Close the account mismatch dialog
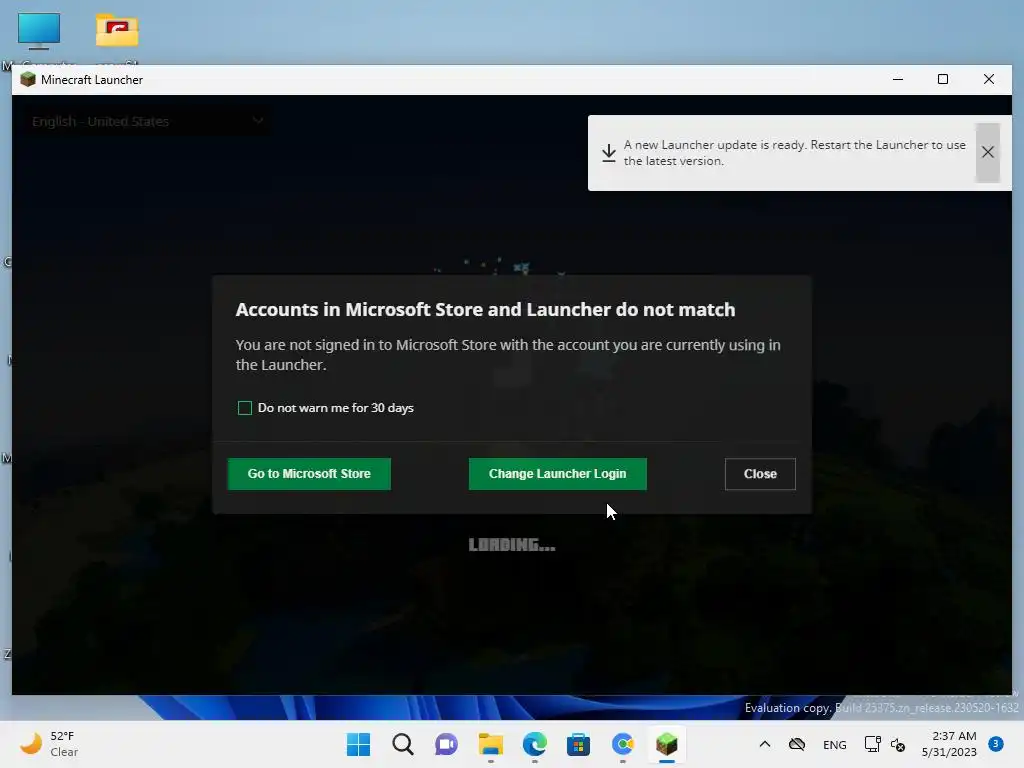The width and height of the screenshot is (1024, 768). click(x=760, y=474)
